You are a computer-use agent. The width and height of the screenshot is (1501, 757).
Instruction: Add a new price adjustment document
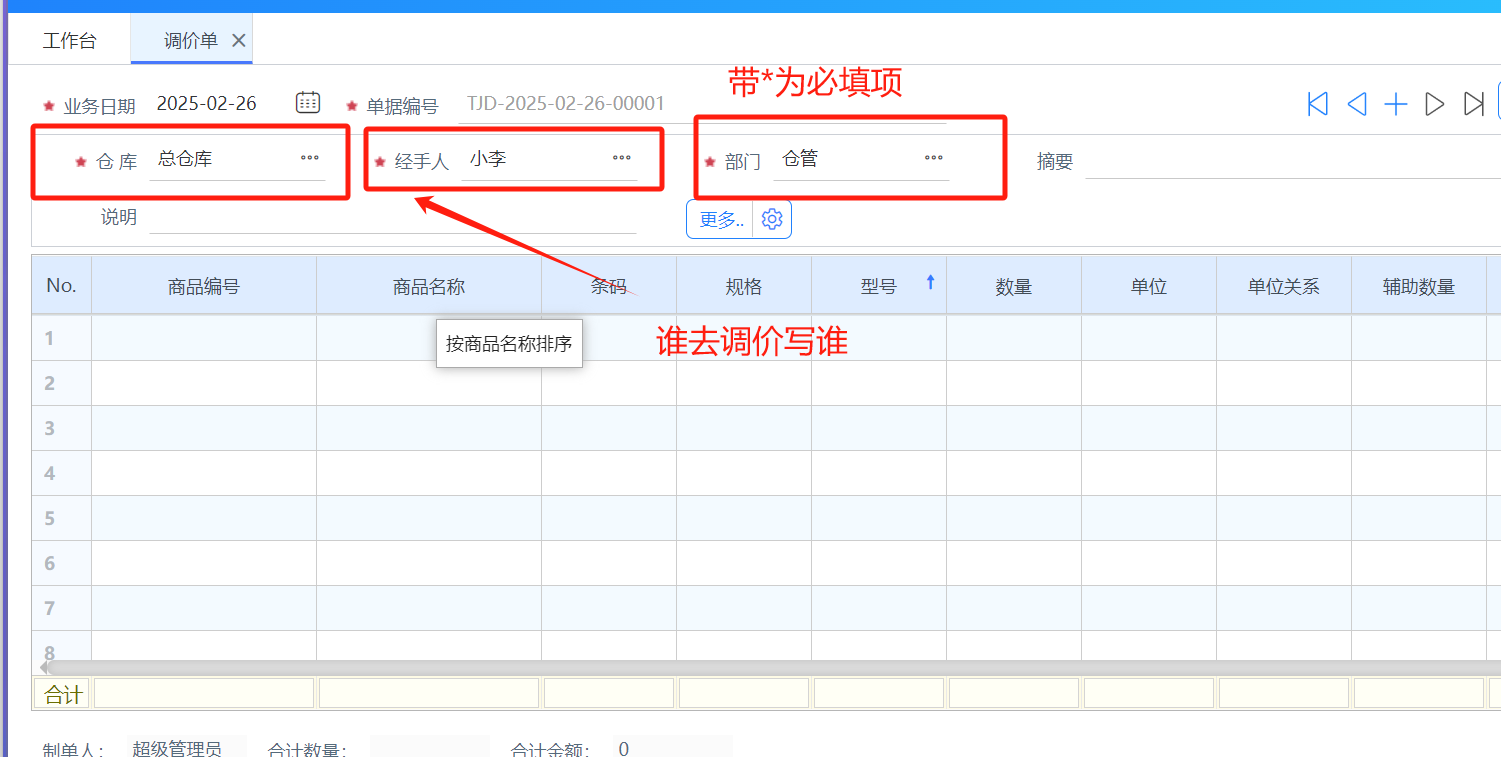(1396, 104)
